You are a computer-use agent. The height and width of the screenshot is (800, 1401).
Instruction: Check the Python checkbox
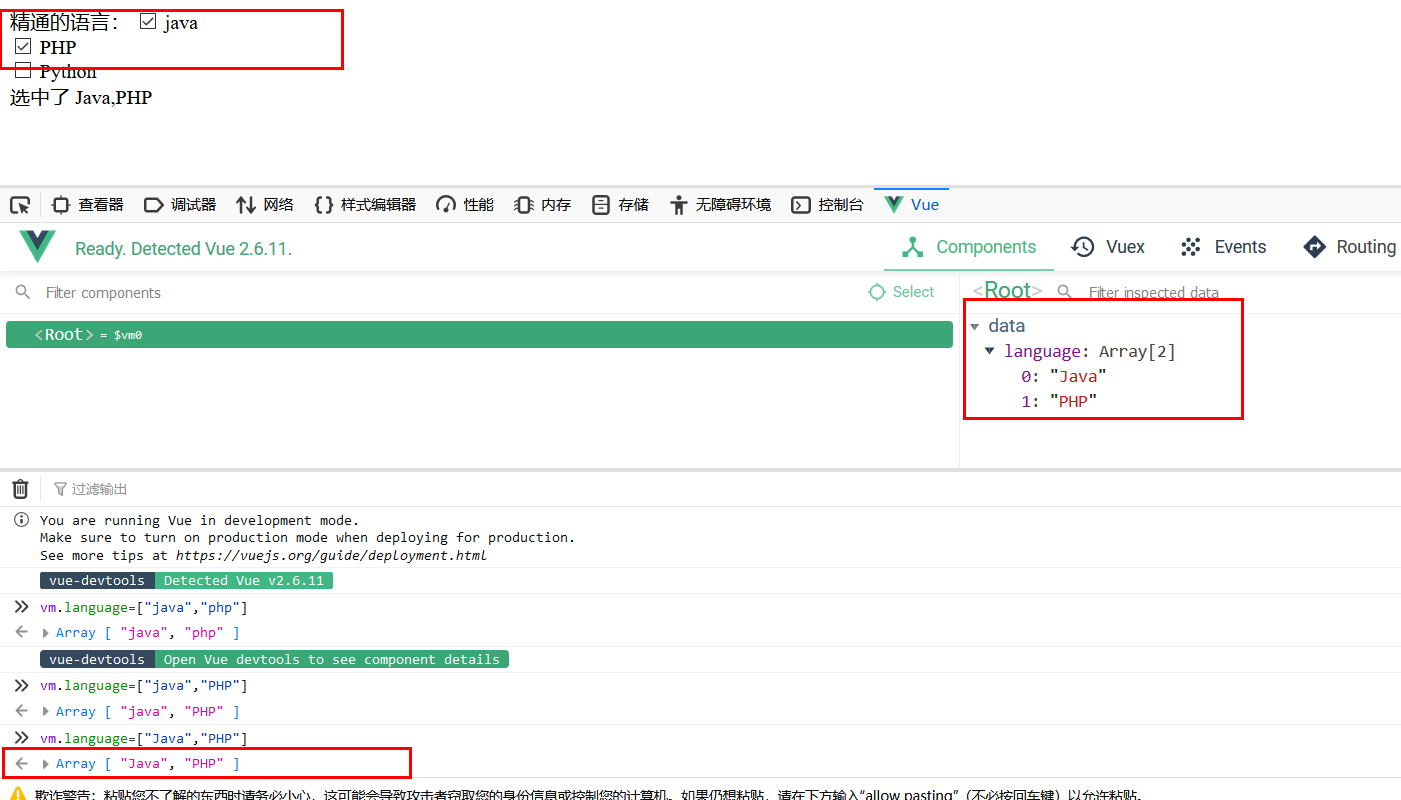[x=23, y=70]
